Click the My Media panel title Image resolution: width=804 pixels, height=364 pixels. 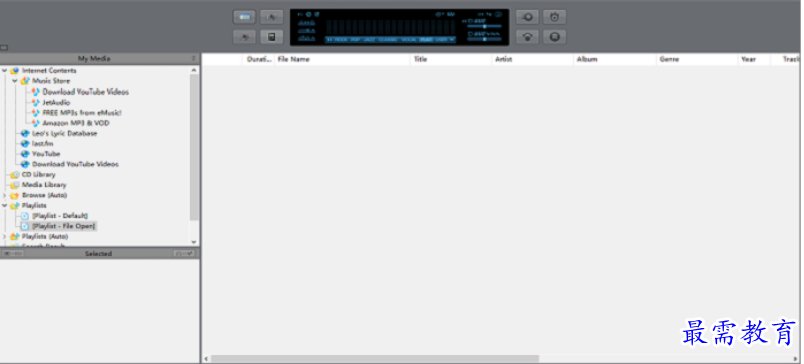tap(94, 58)
